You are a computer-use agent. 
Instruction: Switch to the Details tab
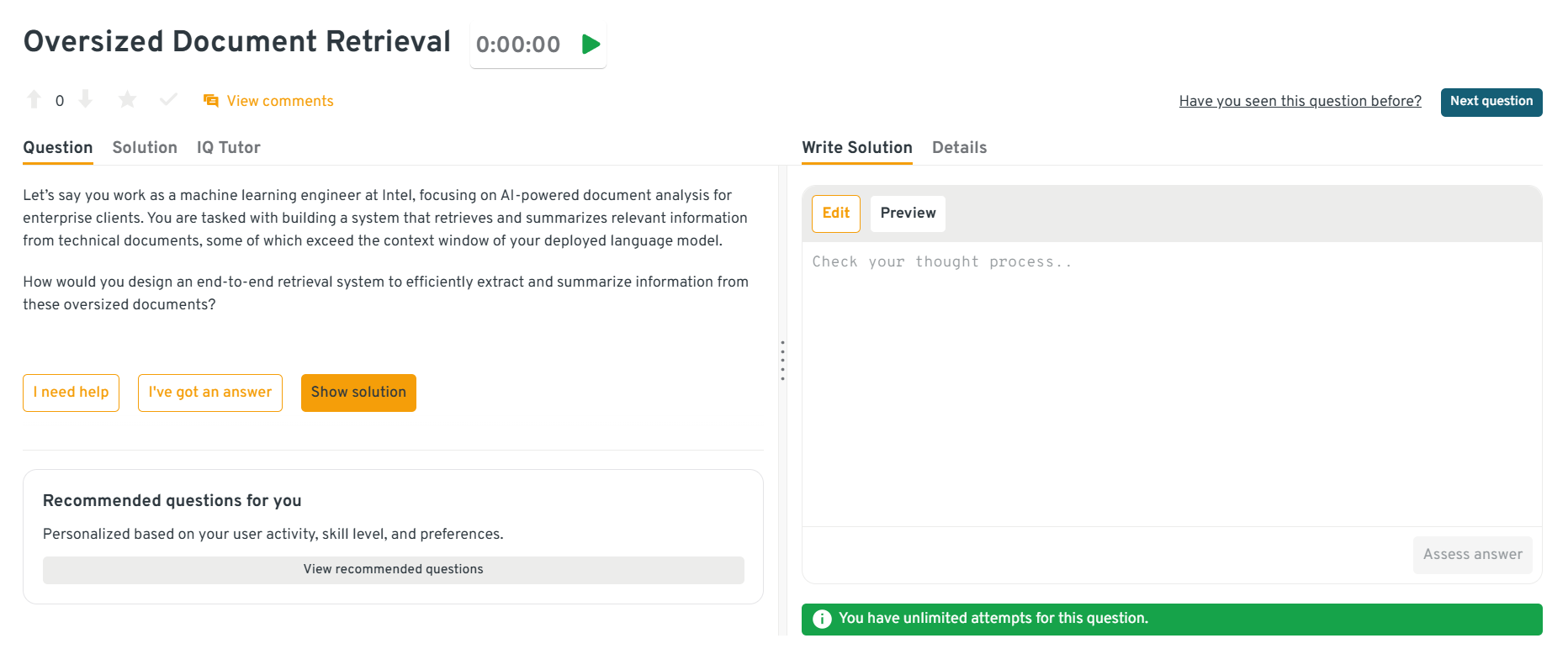(x=959, y=148)
